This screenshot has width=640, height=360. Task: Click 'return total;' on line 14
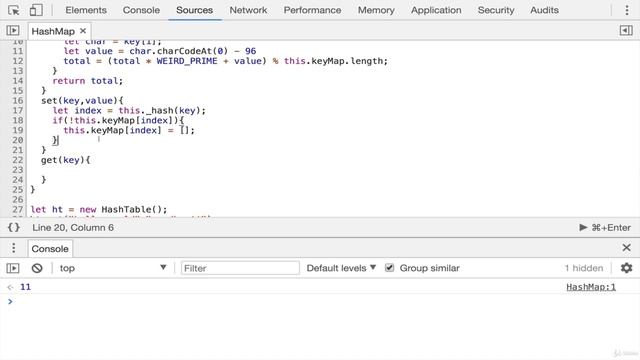tap(87, 81)
